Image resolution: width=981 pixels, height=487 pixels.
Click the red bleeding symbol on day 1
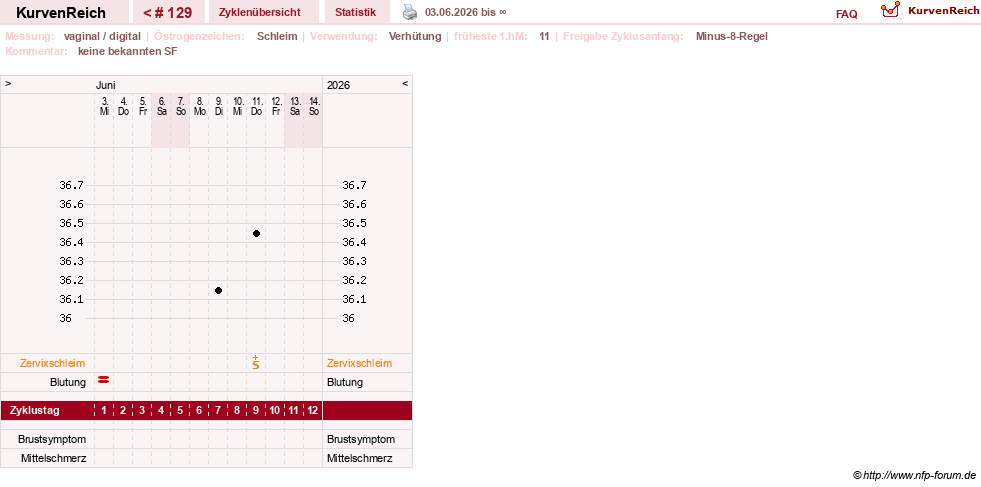click(x=104, y=379)
